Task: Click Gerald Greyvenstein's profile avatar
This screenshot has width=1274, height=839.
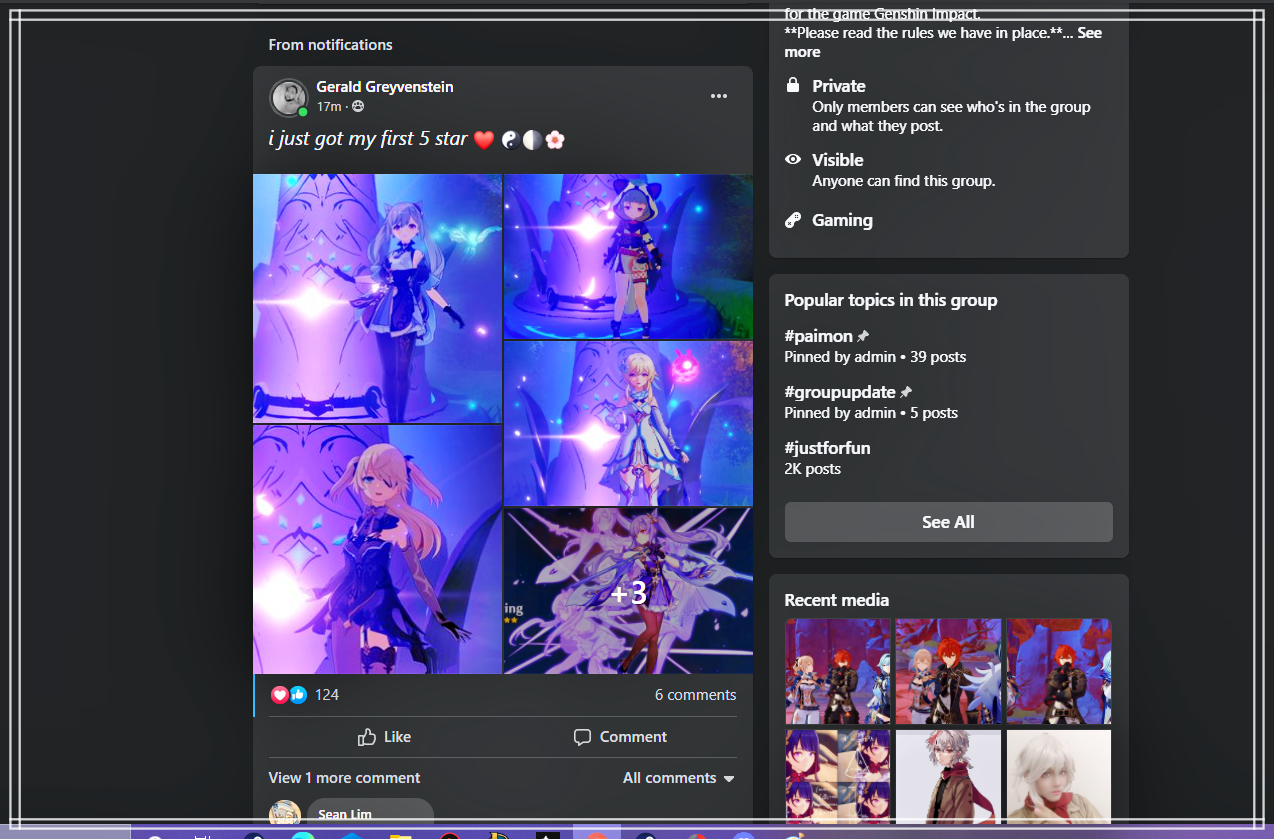Action: click(x=288, y=97)
